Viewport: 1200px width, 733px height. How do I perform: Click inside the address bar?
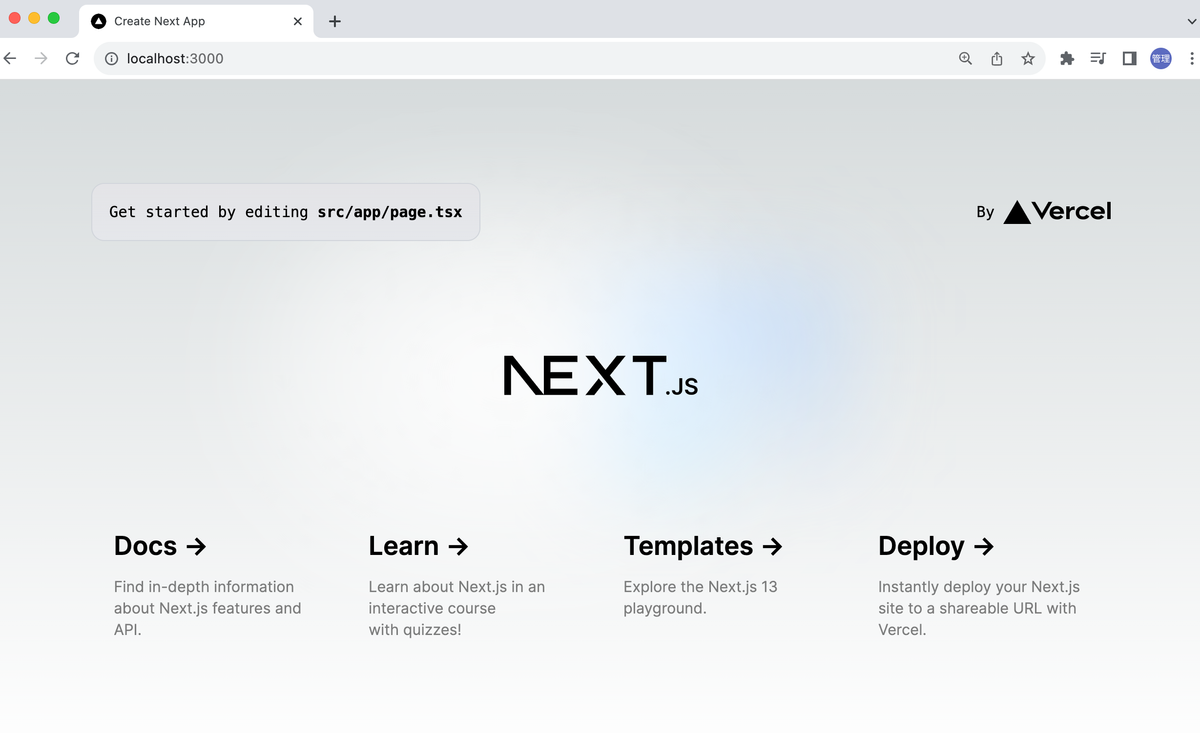pyautogui.click(x=400, y=58)
